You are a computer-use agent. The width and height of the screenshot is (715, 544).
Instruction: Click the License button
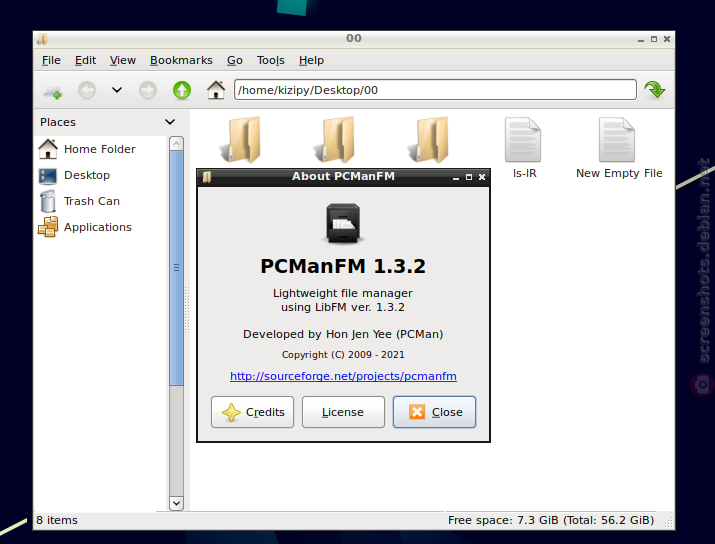343,412
